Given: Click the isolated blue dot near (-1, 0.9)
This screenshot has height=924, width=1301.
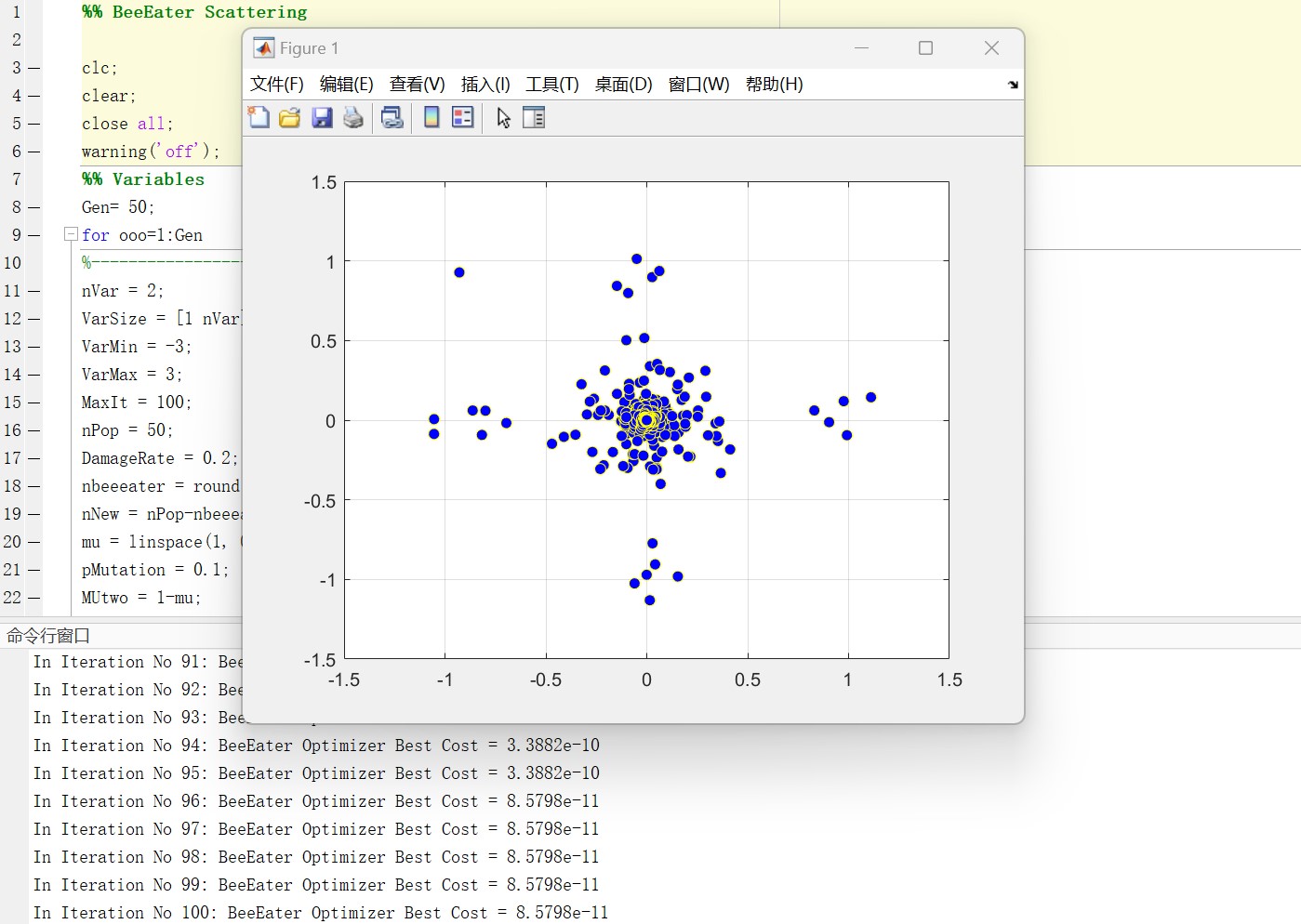Looking at the screenshot, I should 459,272.
